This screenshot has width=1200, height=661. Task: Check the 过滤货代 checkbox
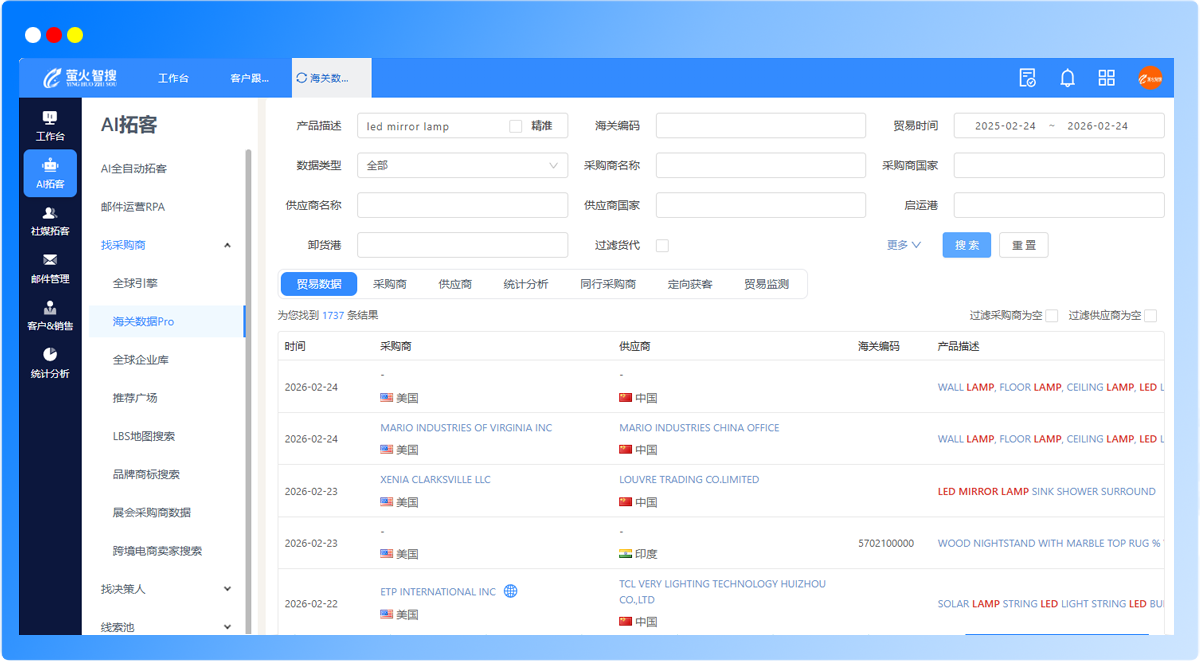pyautogui.click(x=662, y=245)
